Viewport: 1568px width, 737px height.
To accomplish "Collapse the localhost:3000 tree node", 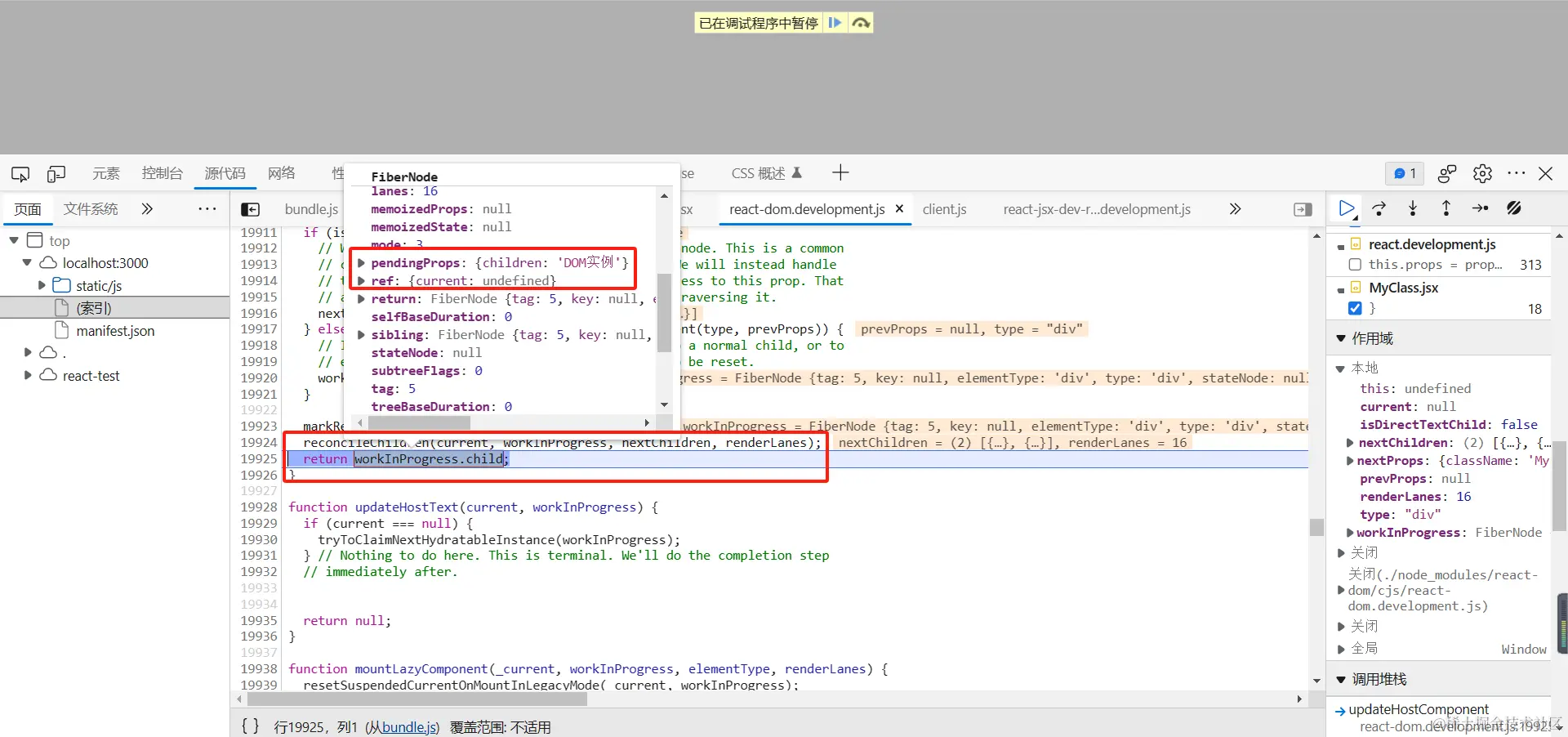I will point(27,262).
